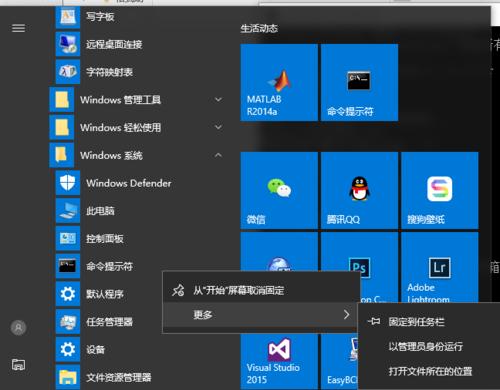Open 文件资源管理器 icon in list
Viewport: 500px width, 390px height.
coord(68,377)
